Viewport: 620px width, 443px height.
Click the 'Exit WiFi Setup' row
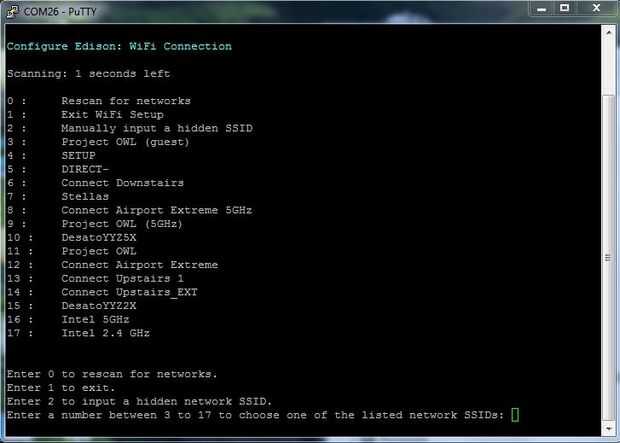pyautogui.click(x=85, y=115)
